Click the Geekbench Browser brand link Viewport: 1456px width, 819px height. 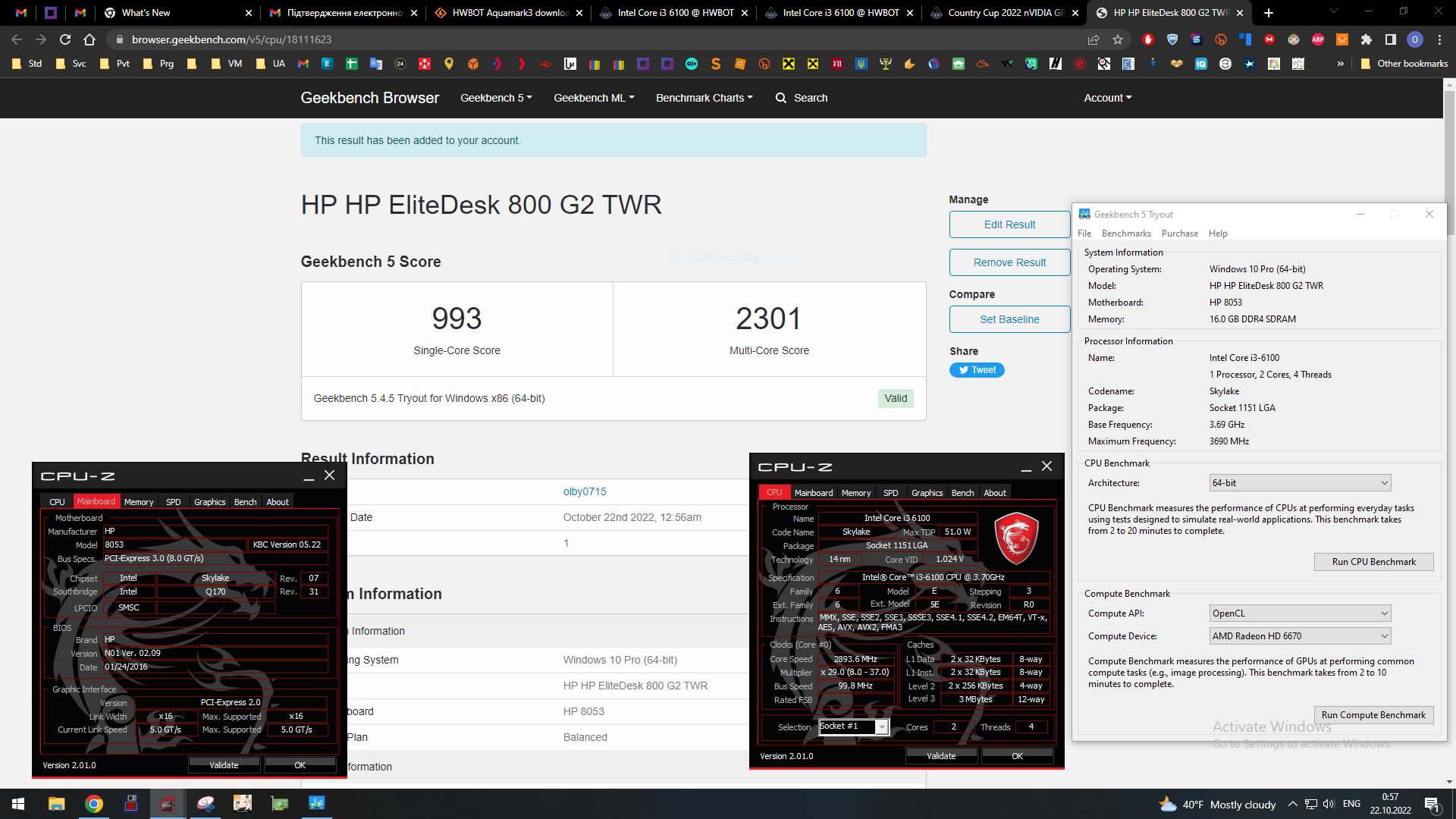[370, 98]
